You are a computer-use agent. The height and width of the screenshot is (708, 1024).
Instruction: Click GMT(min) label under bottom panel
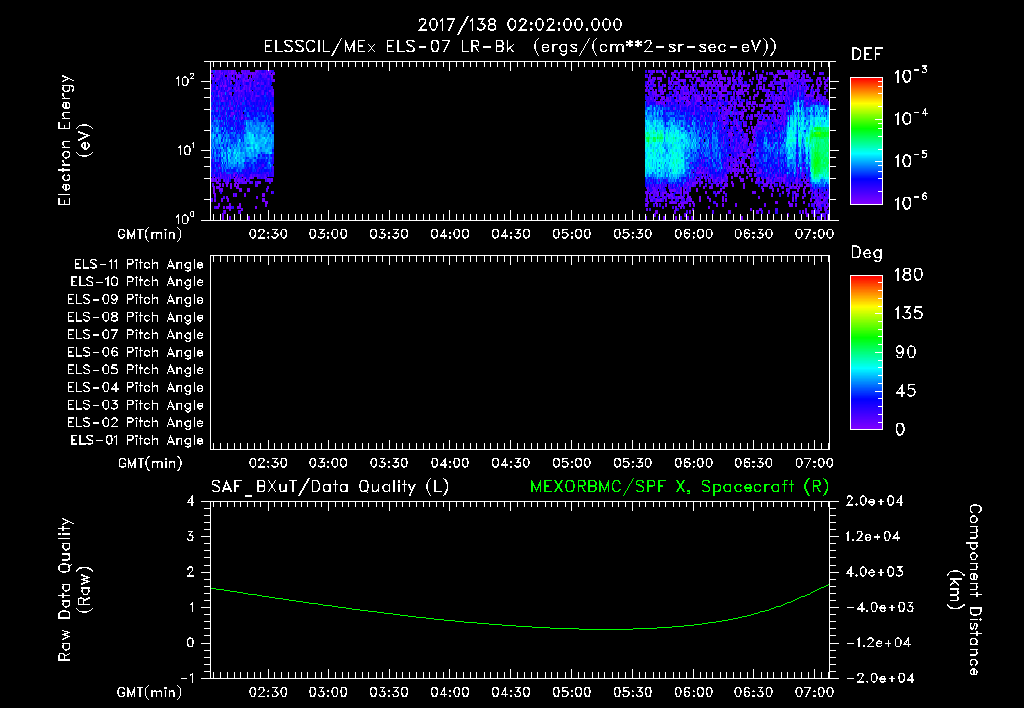click(150, 692)
